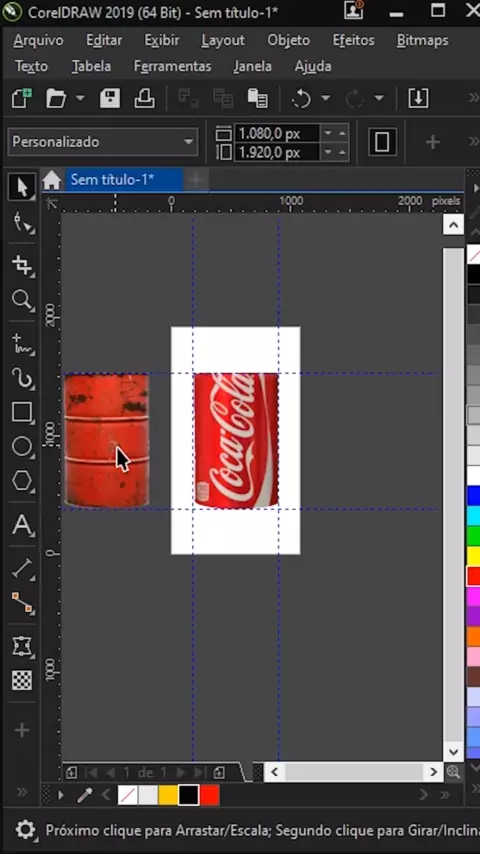The height and width of the screenshot is (854, 480).
Task: Open the Exibir menu
Action: pos(162,40)
